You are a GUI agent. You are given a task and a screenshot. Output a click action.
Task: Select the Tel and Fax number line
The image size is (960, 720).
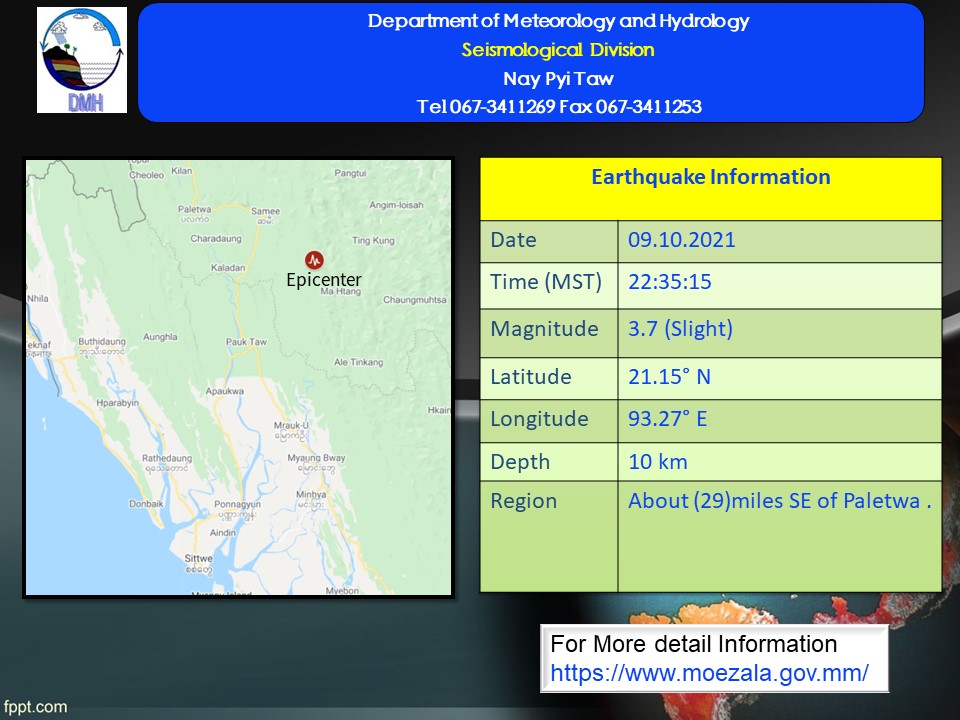pyautogui.click(x=559, y=107)
